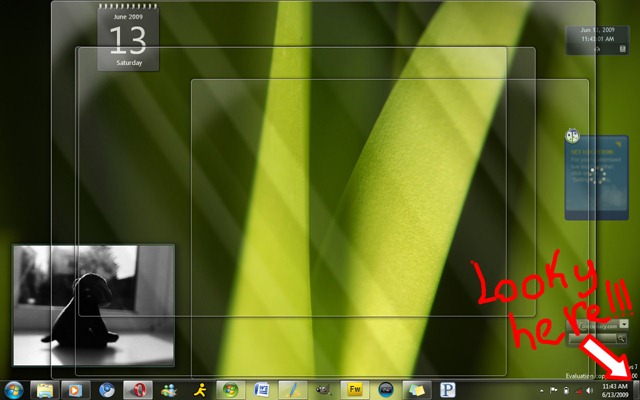The image size is (640, 400).
Task: Open the Pandora 'P' taskbar icon
Action: (x=448, y=390)
